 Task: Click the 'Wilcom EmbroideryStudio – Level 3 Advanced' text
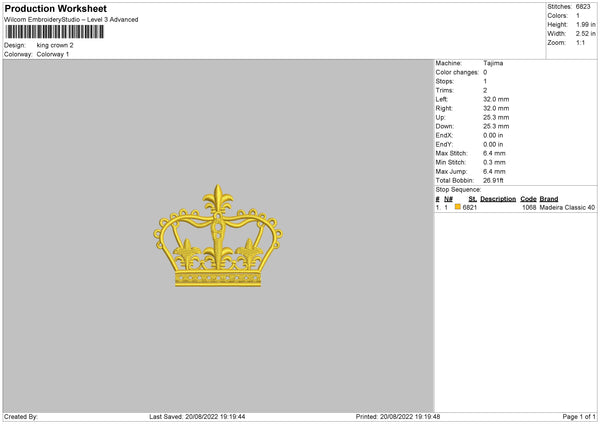(x=71, y=20)
